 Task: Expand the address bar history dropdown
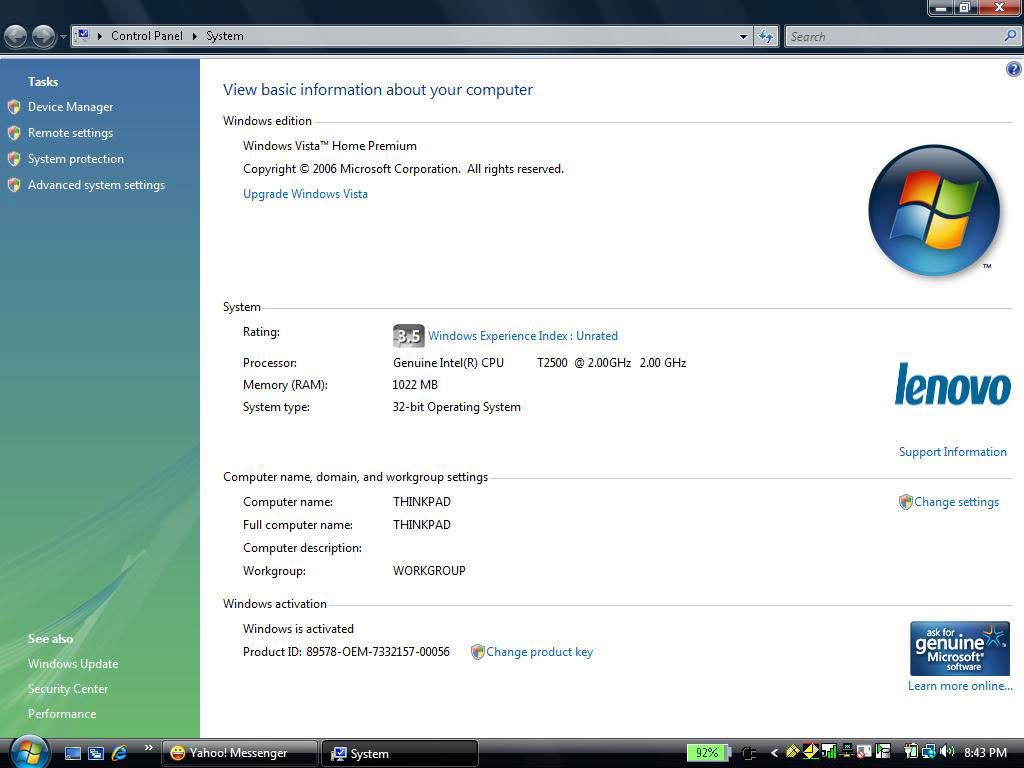(x=743, y=36)
